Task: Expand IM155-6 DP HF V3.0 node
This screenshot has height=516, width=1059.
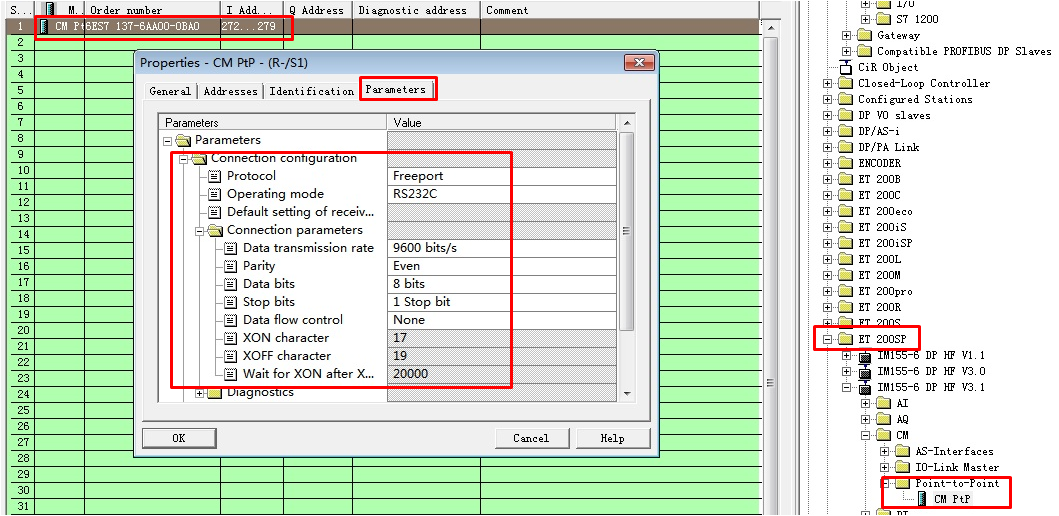Action: (846, 371)
